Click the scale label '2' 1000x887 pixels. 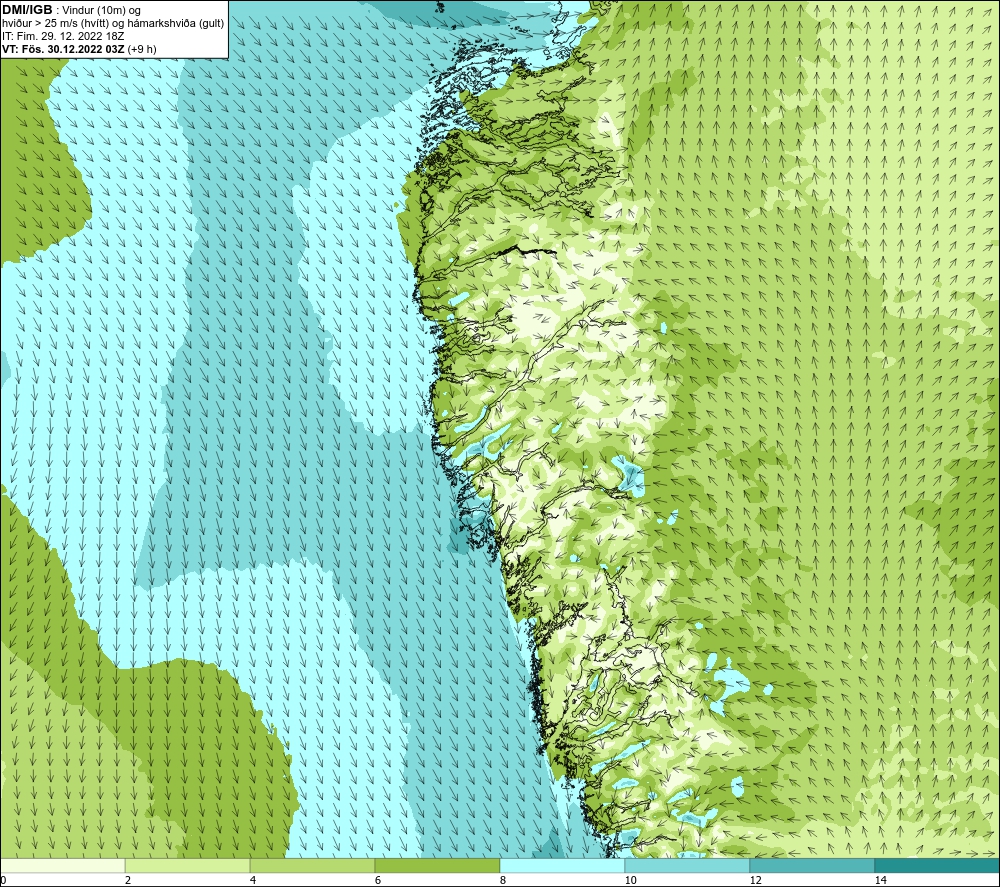click(128, 880)
